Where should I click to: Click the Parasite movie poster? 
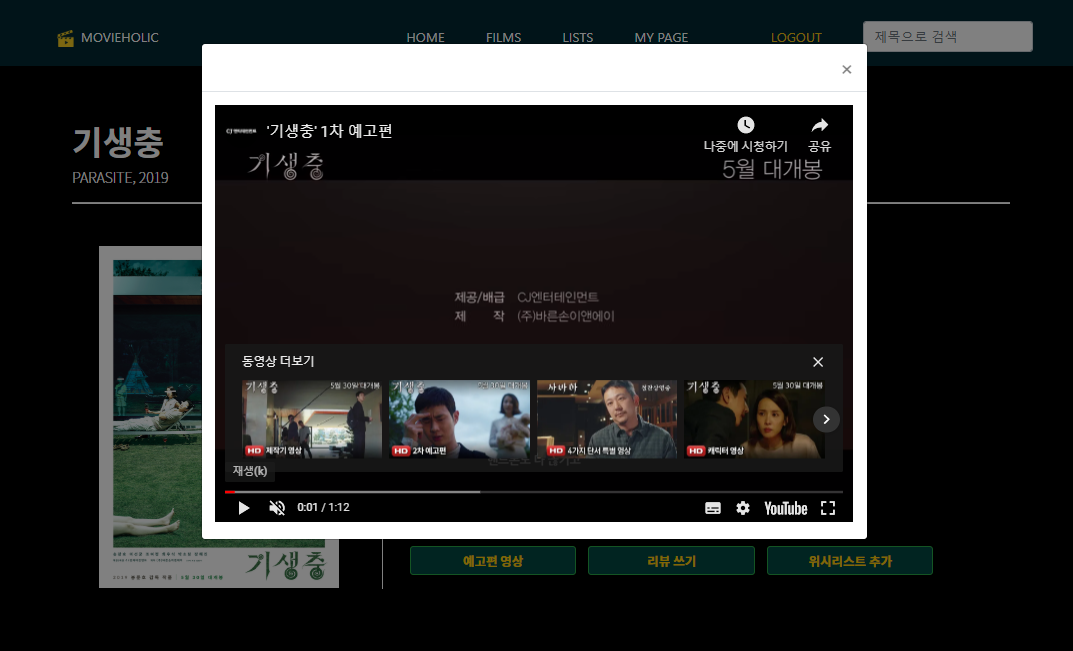pos(219,417)
